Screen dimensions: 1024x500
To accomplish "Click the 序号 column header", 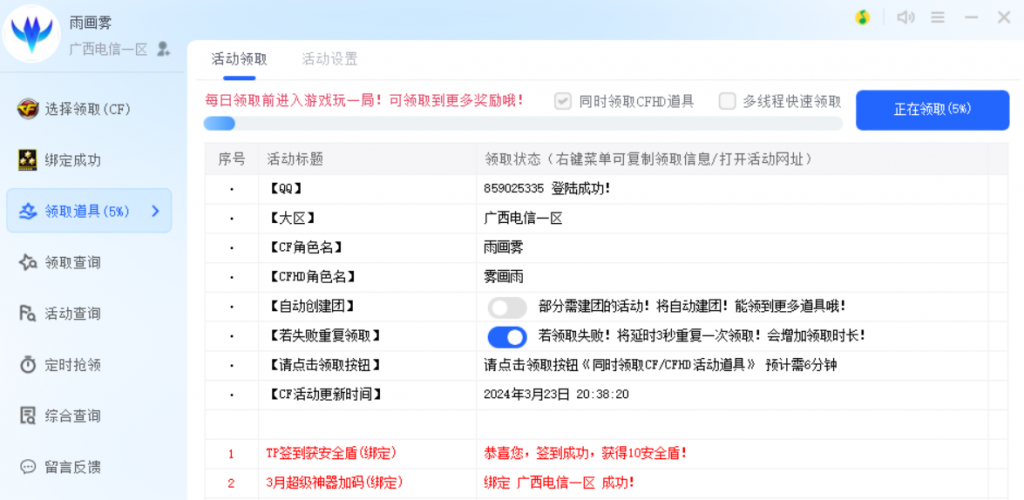I will 231,159.
